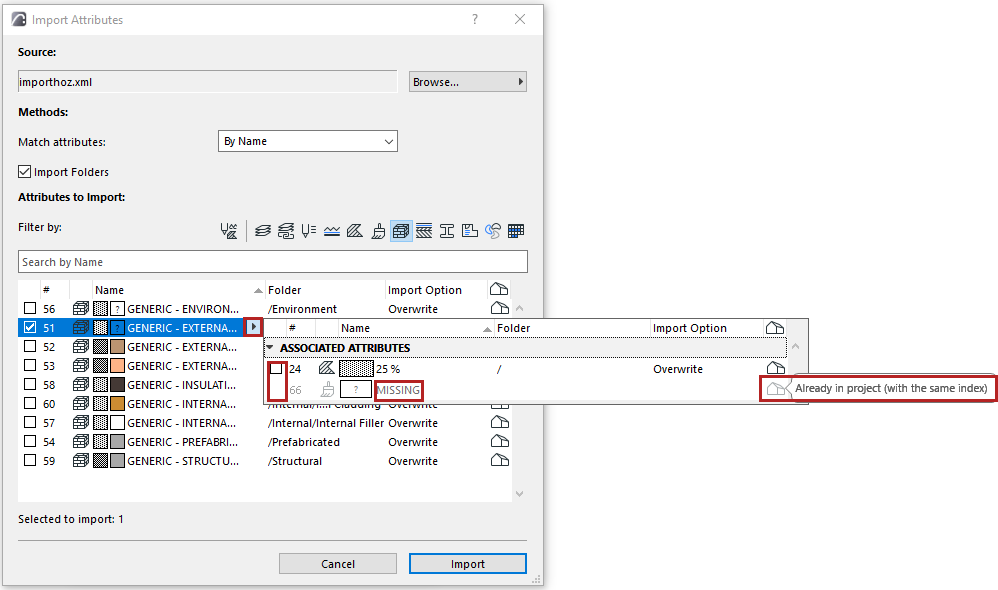998x590 pixels.
Task: Click row 52 brown color swatch
Action: click(117, 347)
